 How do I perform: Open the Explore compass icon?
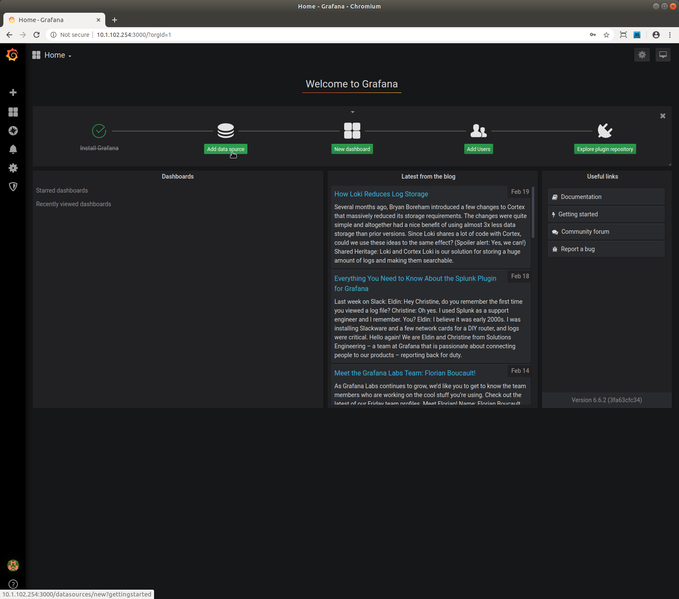point(13,131)
